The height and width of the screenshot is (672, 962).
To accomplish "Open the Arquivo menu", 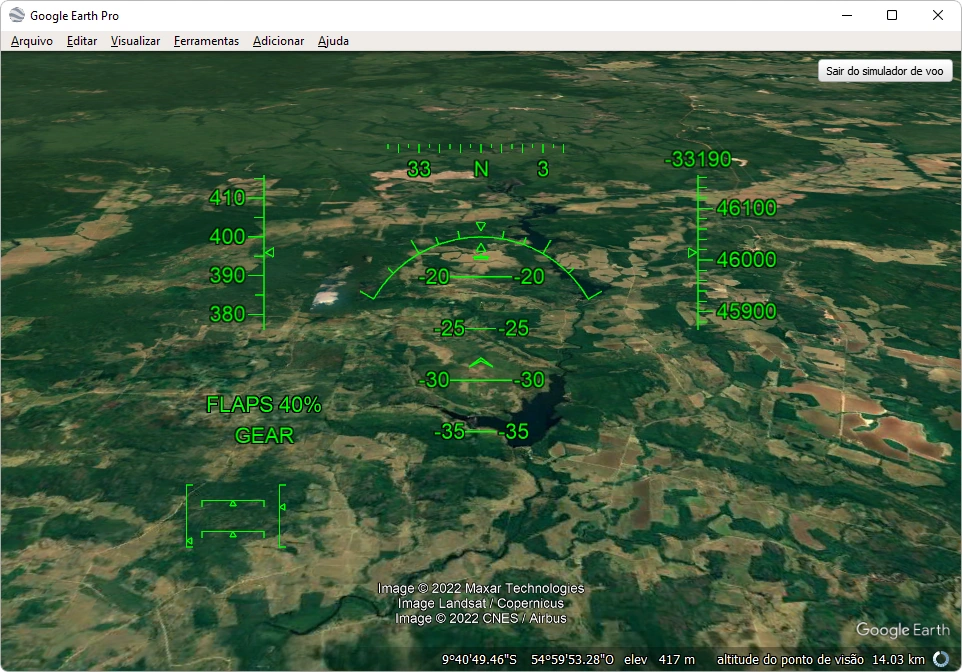I will point(32,41).
